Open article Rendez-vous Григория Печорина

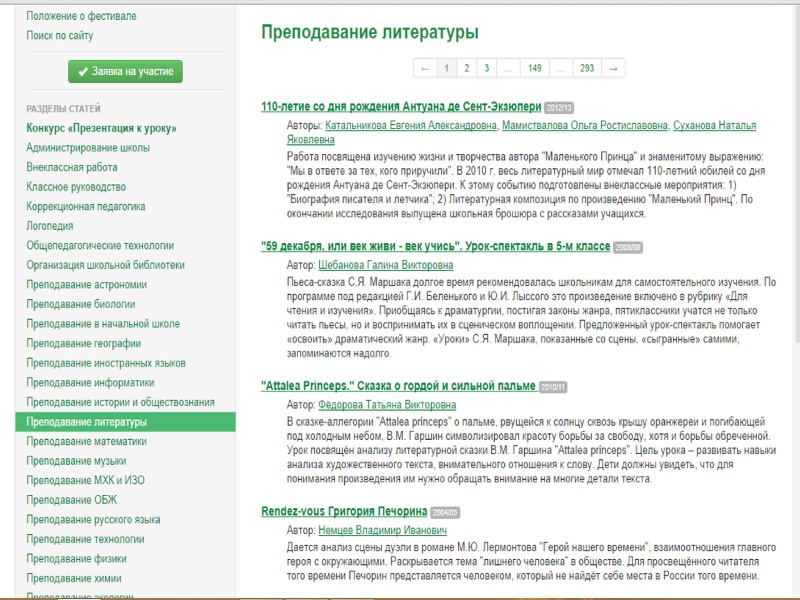click(344, 511)
